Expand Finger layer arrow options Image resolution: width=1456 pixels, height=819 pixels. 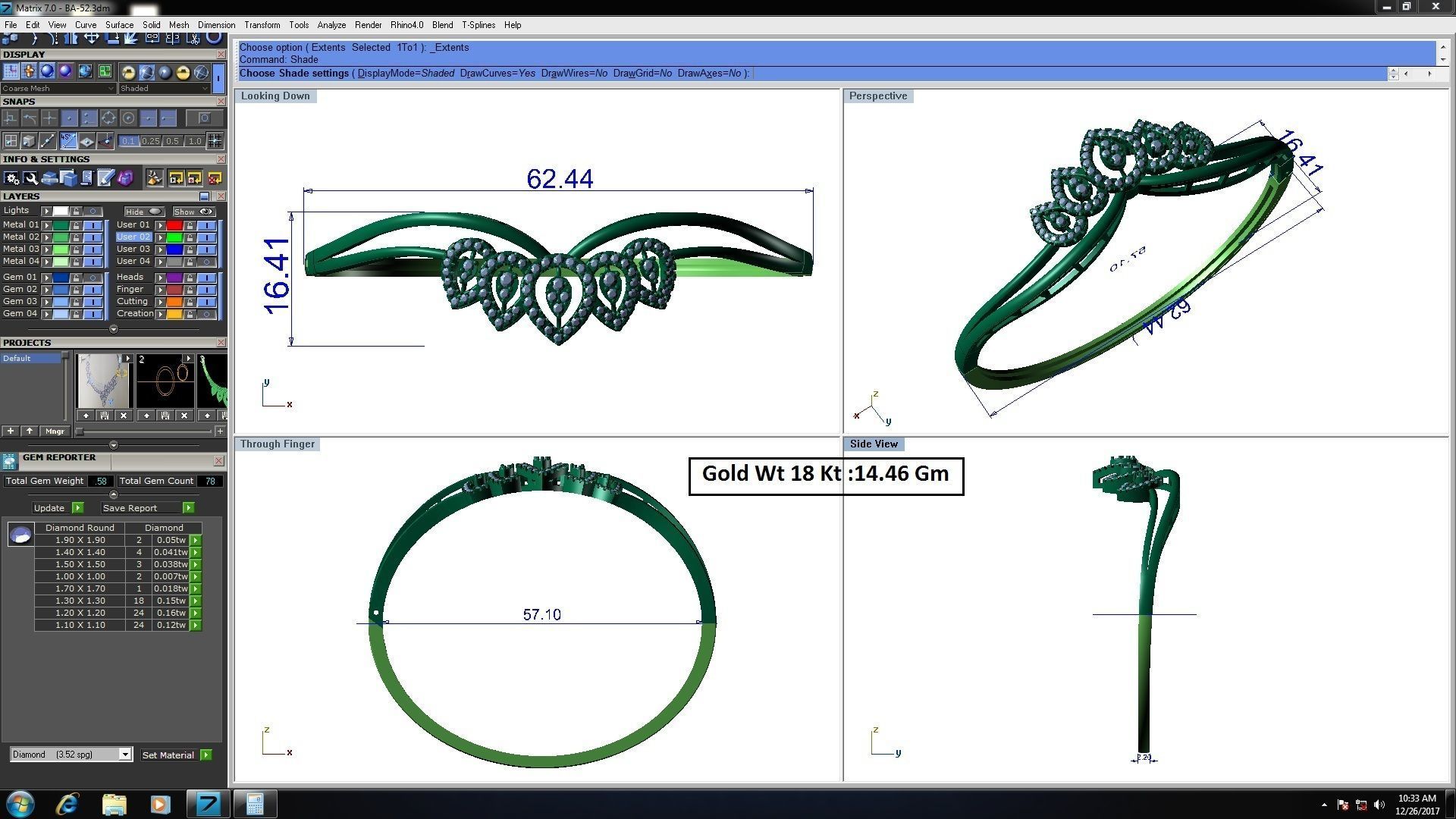click(x=160, y=290)
